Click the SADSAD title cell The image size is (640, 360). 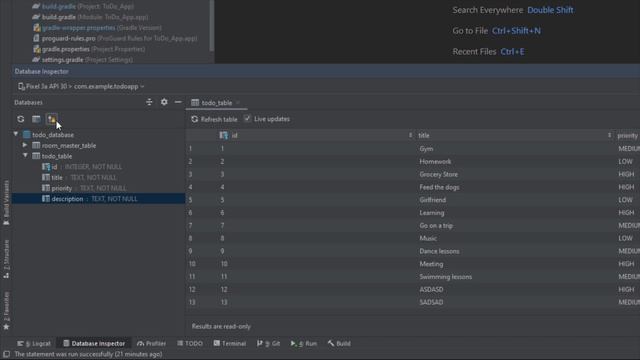click(431, 302)
